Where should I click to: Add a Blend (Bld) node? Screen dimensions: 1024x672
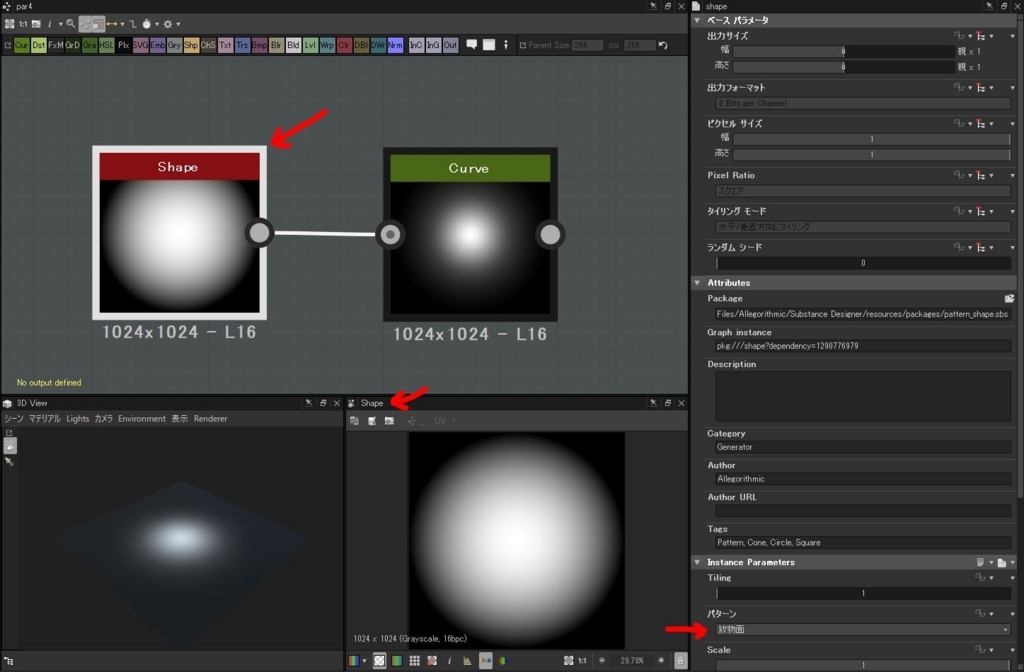pyautogui.click(x=293, y=45)
